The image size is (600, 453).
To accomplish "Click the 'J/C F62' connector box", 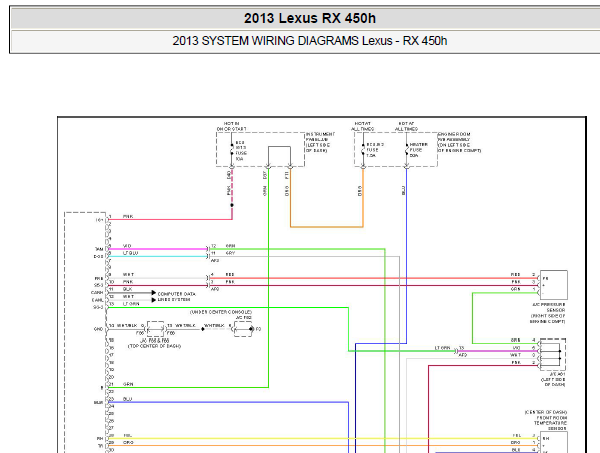I will (243, 329).
